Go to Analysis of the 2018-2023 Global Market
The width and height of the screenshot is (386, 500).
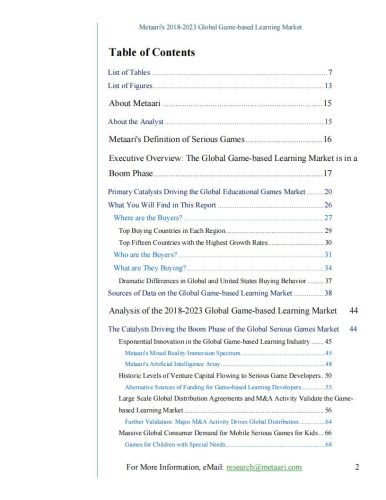pyautogui.click(x=233, y=311)
